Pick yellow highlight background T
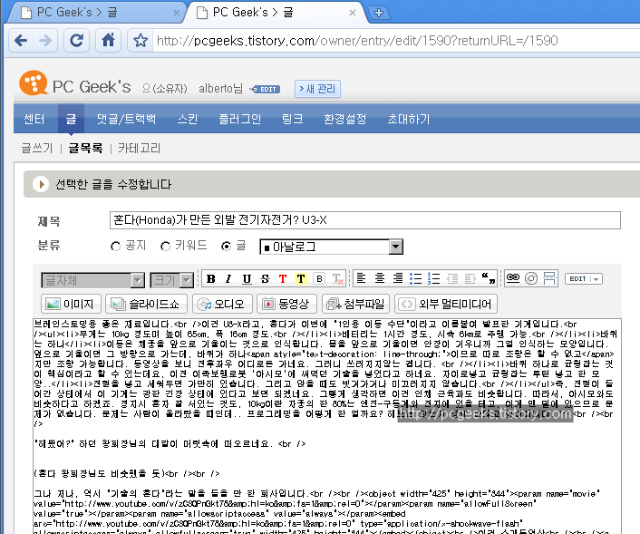 (x=301, y=279)
